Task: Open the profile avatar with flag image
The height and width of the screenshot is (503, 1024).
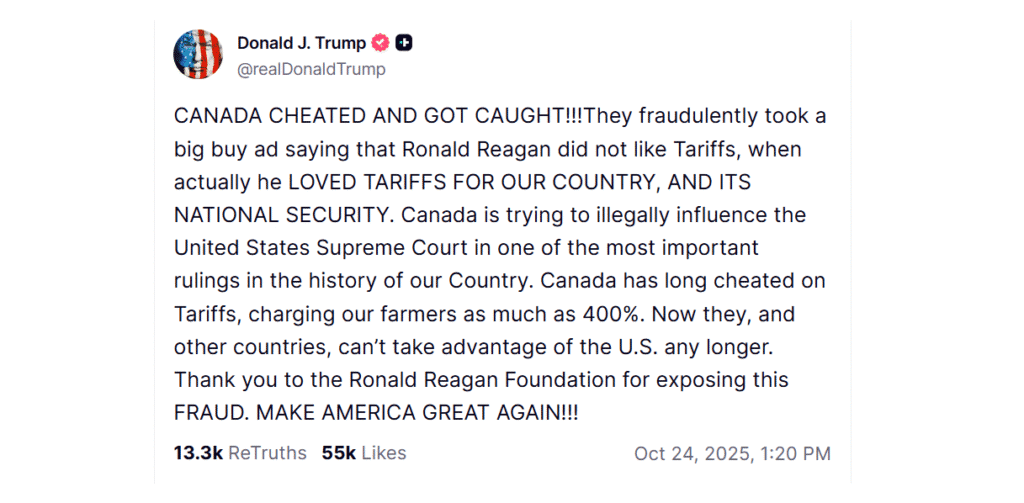Action: [198, 54]
